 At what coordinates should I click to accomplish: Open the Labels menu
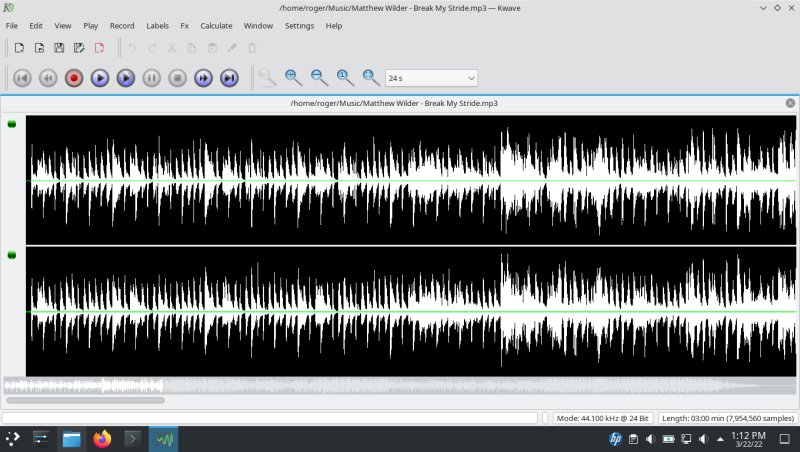(x=157, y=26)
